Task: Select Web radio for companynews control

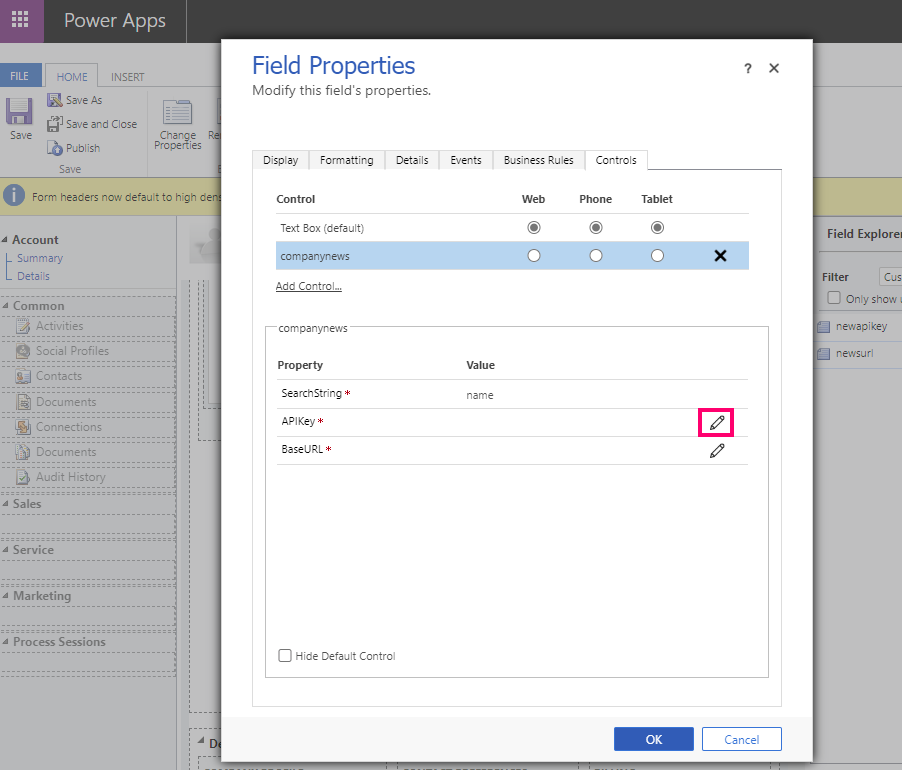Action: click(x=534, y=255)
